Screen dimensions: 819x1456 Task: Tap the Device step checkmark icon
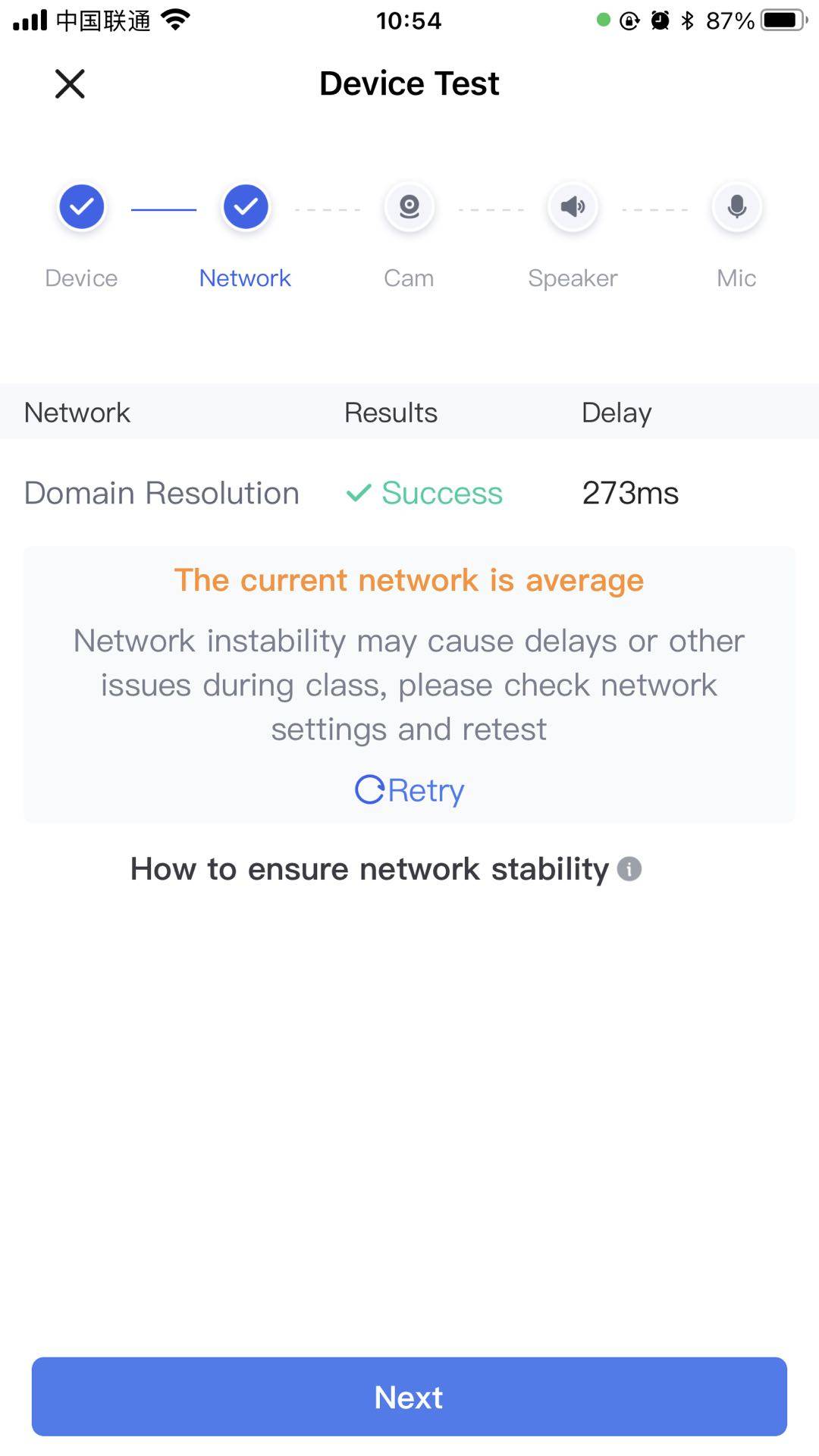coord(82,206)
